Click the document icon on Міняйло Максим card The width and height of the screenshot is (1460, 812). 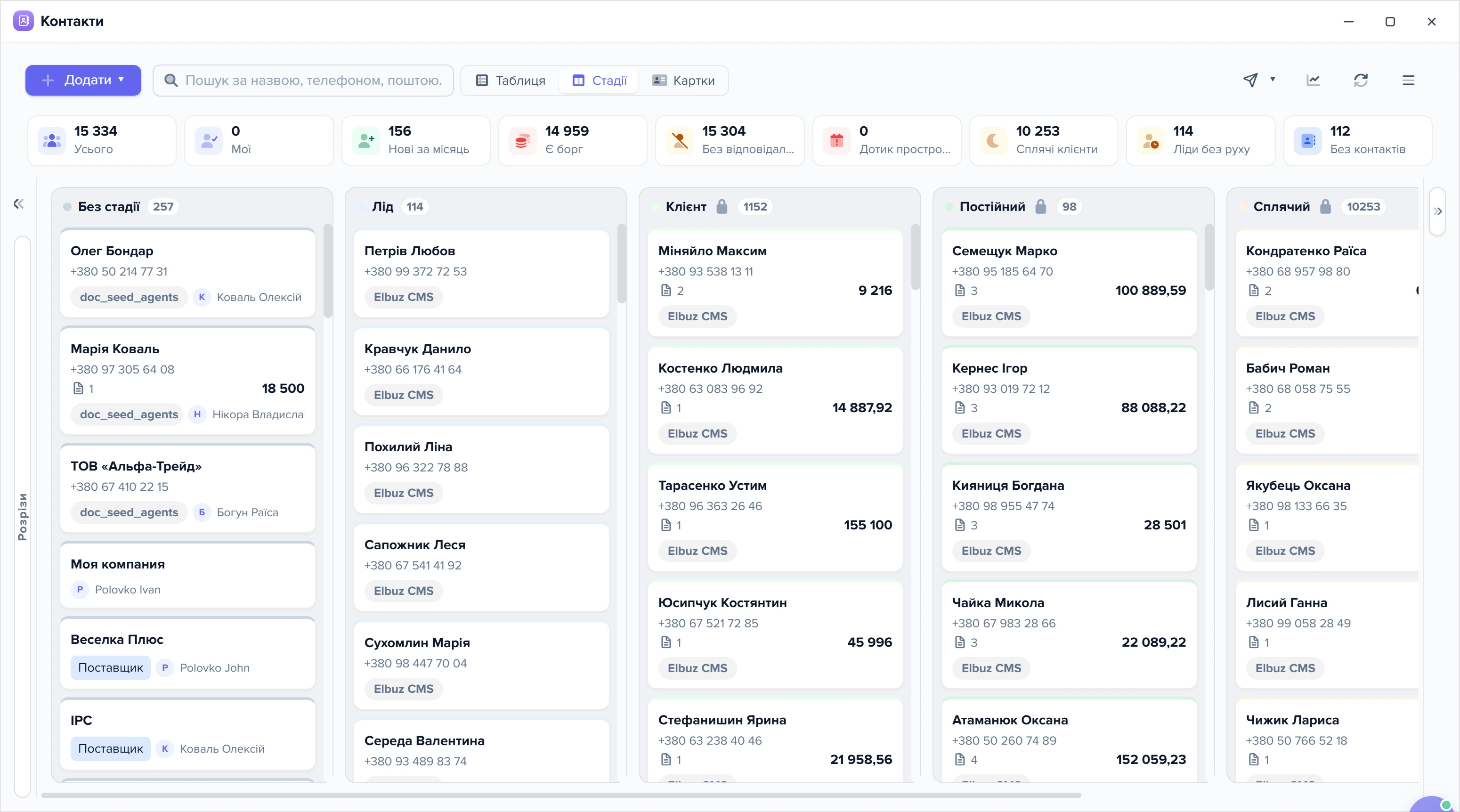[666, 290]
